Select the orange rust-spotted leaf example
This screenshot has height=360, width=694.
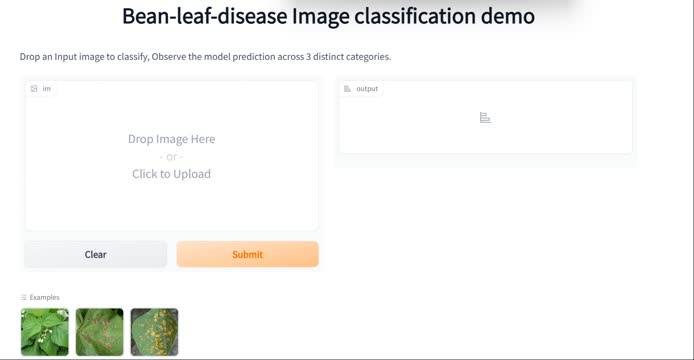(154, 332)
